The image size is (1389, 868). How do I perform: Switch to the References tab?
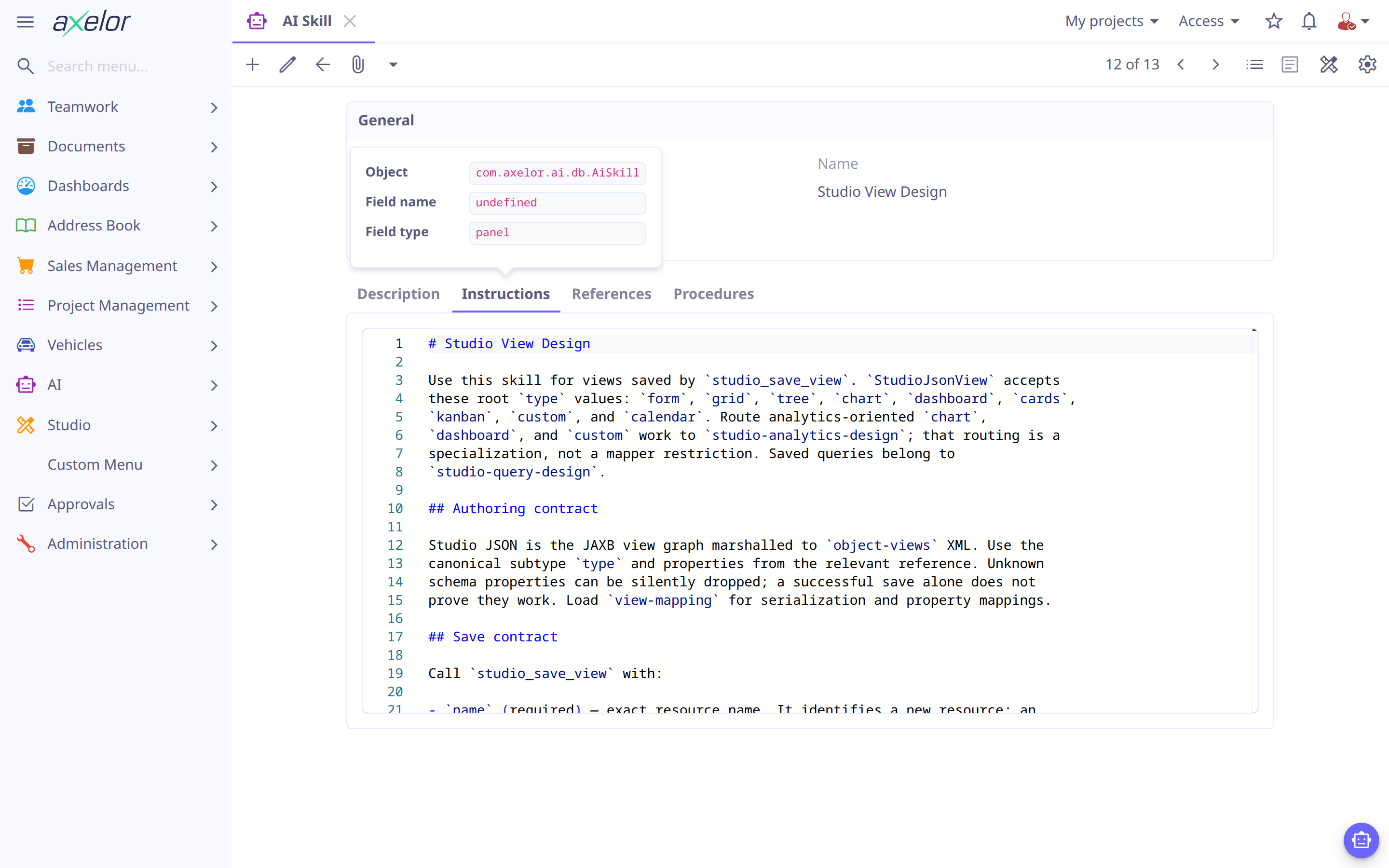coord(611,294)
